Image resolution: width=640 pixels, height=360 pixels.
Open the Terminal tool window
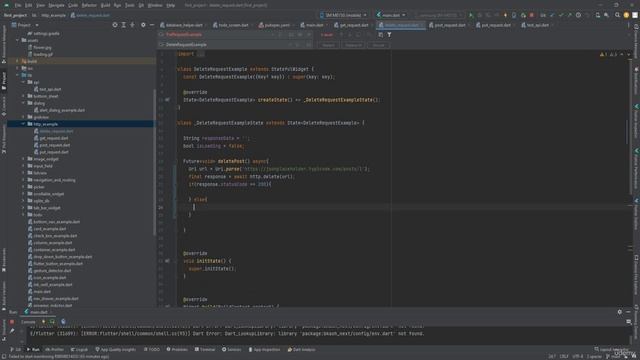tap(205, 349)
